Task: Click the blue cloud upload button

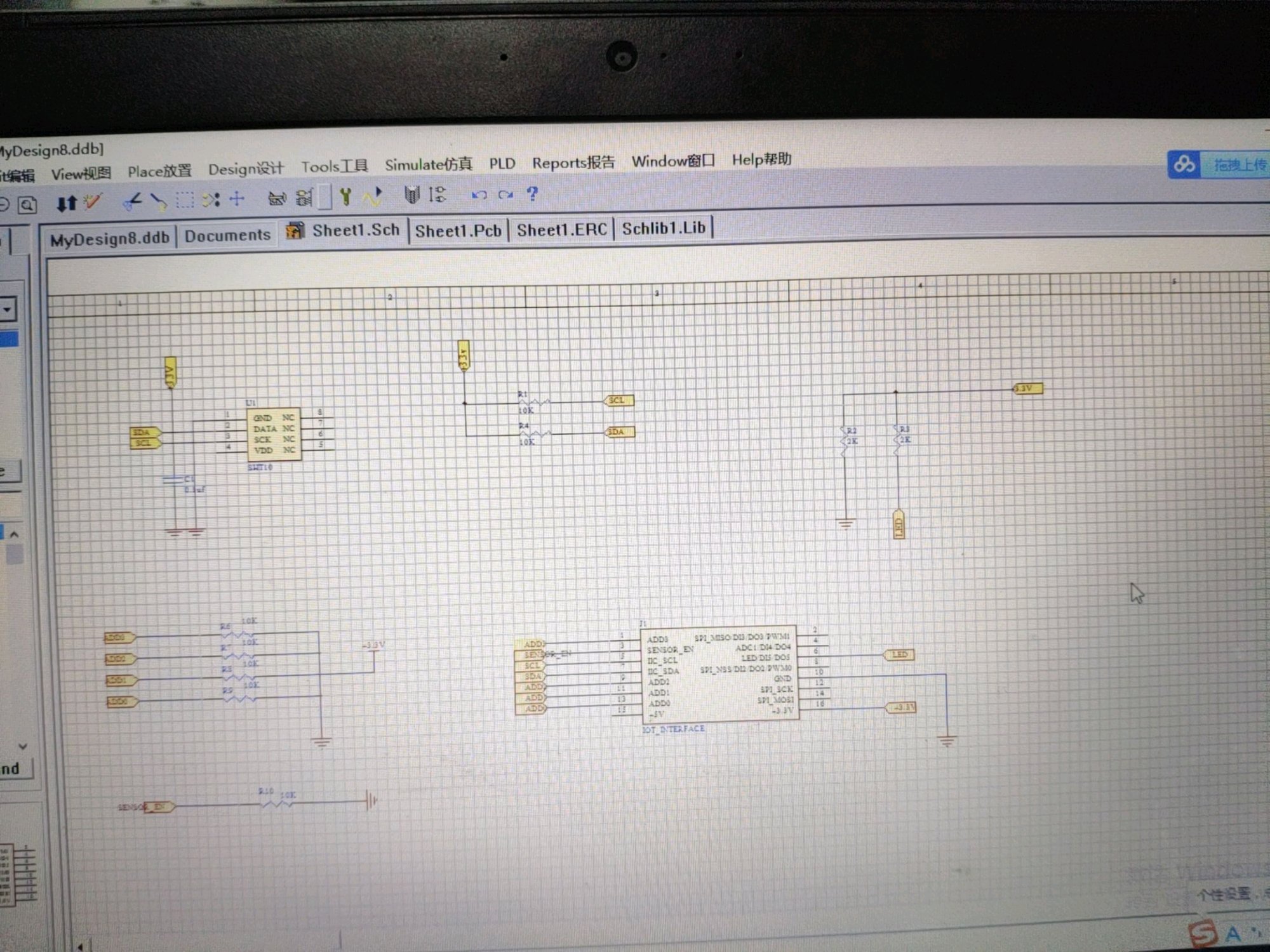Action: click(x=1184, y=165)
